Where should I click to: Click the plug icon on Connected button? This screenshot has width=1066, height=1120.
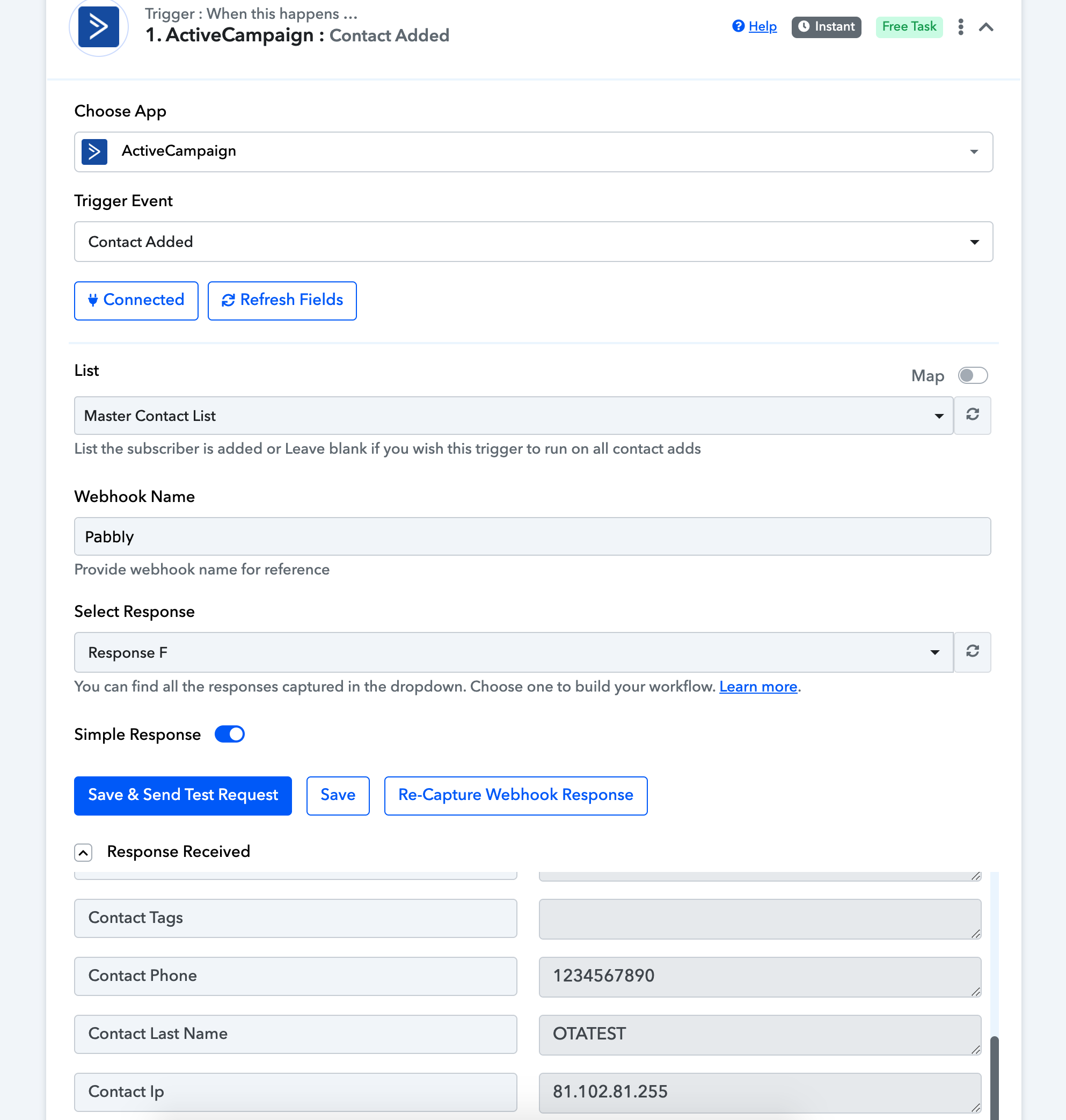point(93,300)
